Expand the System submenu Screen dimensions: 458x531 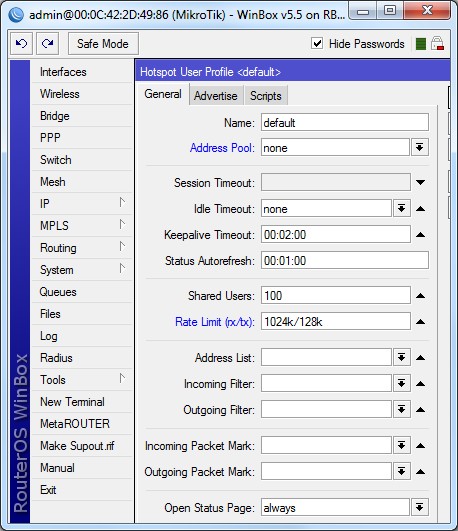coord(81,270)
